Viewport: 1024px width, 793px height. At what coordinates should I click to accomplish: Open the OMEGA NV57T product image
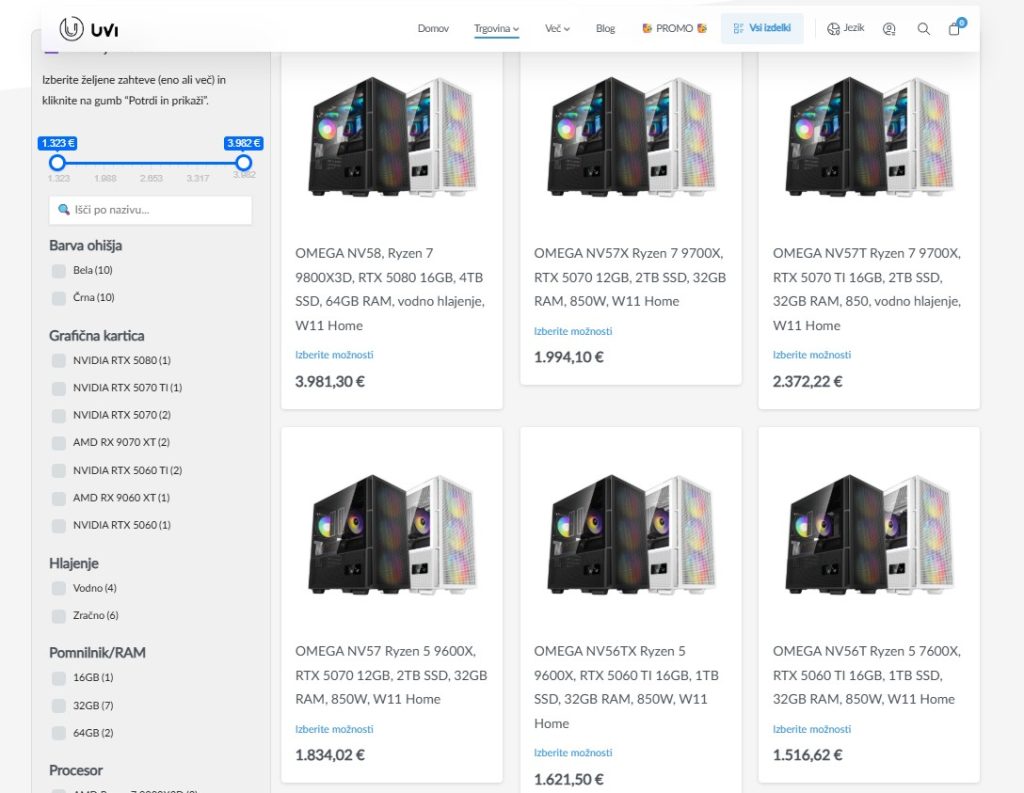869,137
